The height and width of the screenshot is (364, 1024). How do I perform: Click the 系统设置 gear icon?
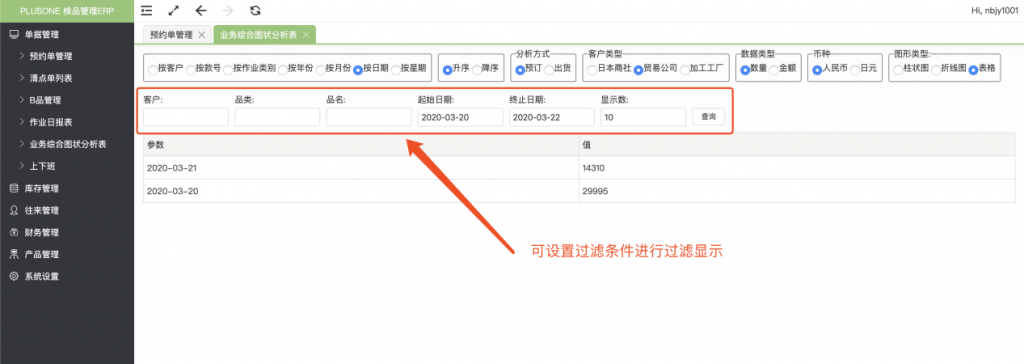(14, 276)
